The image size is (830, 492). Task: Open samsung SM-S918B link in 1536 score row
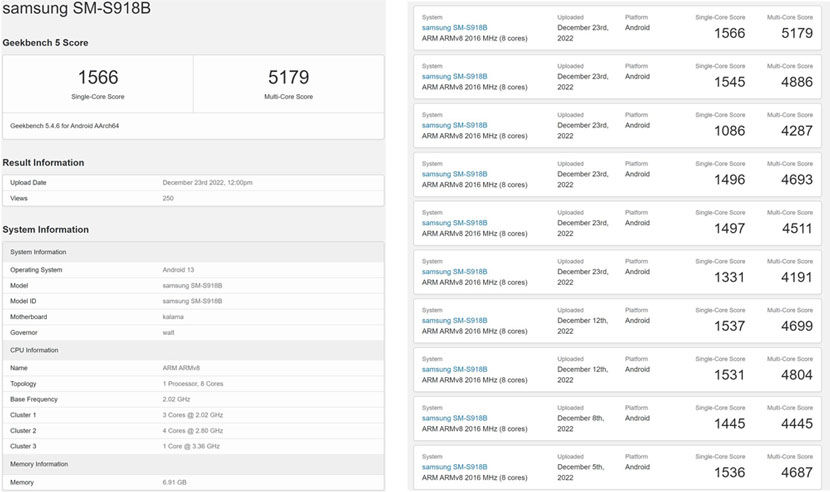[454, 467]
